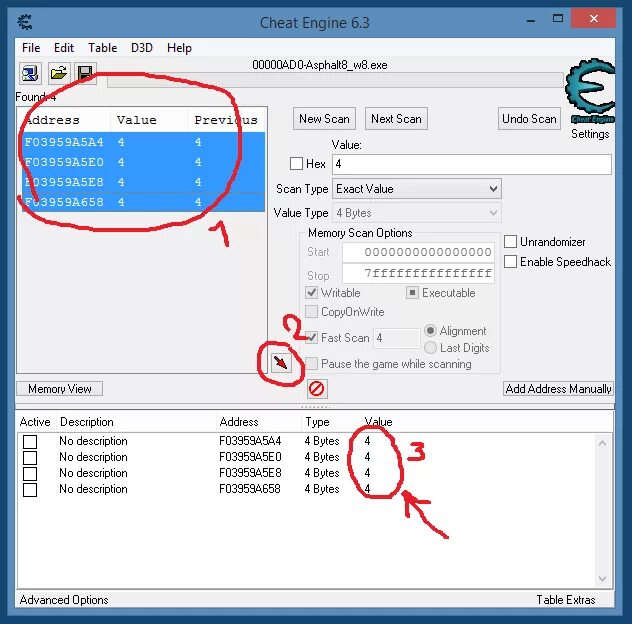The height and width of the screenshot is (624, 632).
Task: Click the Start address field
Action: 418,252
